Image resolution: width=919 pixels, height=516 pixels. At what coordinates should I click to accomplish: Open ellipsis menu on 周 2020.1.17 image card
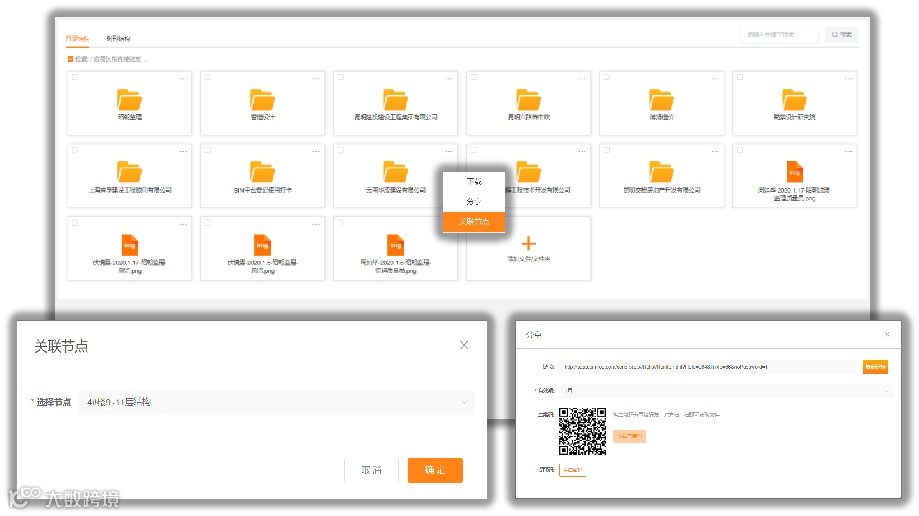pos(848,151)
